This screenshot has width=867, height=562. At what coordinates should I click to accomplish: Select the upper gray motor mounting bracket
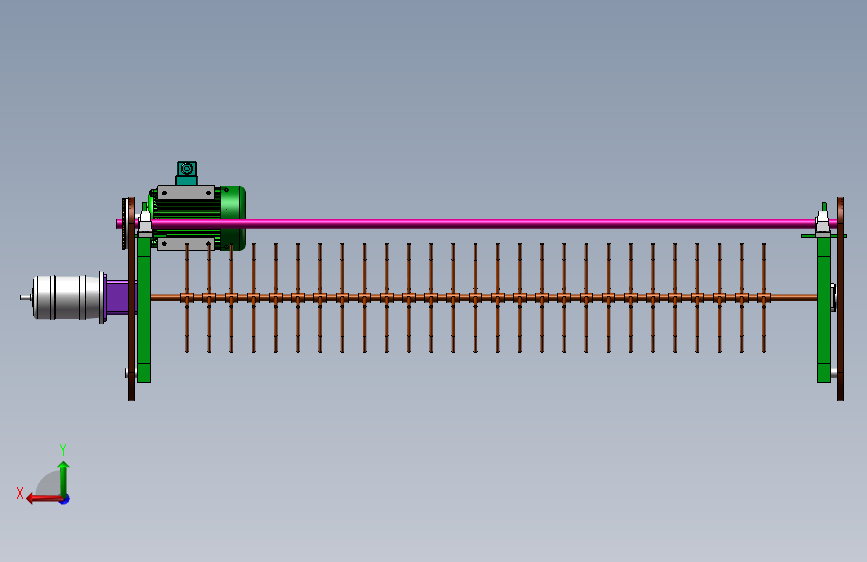coord(186,192)
